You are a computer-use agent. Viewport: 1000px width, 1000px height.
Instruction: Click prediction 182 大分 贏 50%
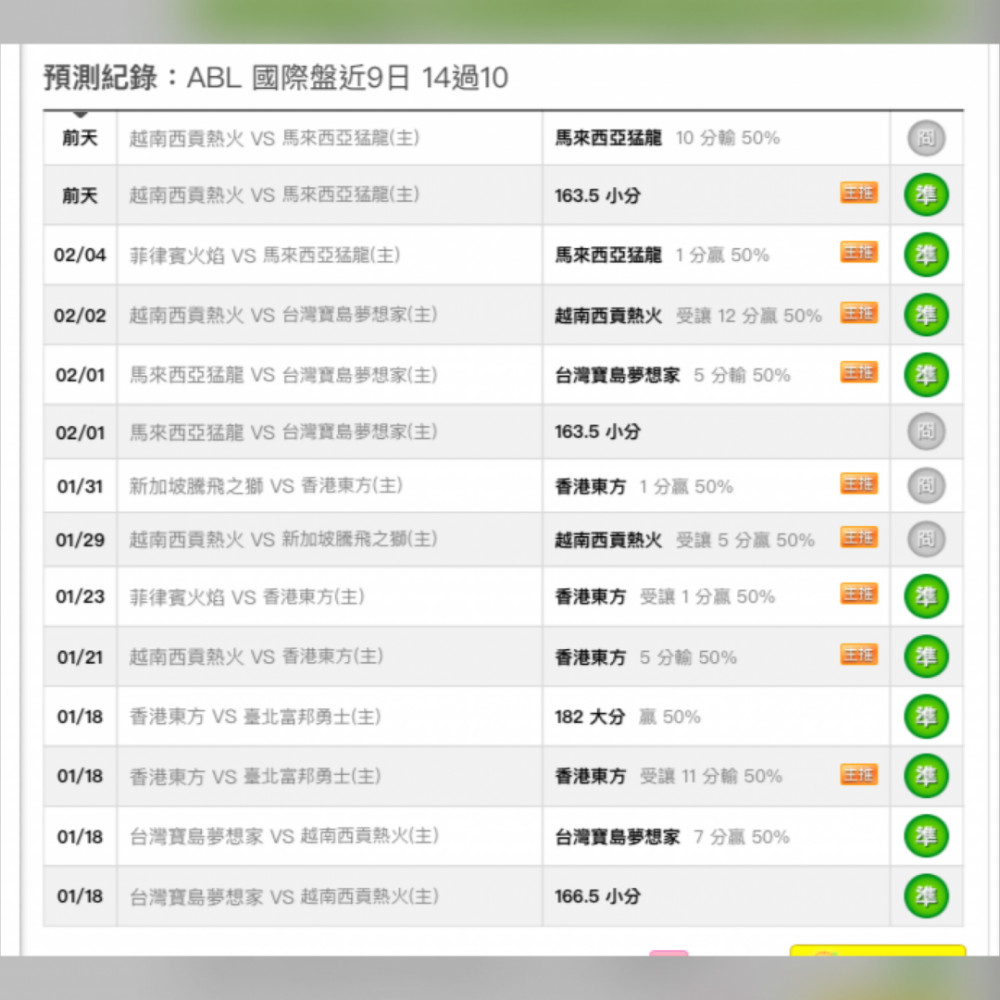click(628, 717)
